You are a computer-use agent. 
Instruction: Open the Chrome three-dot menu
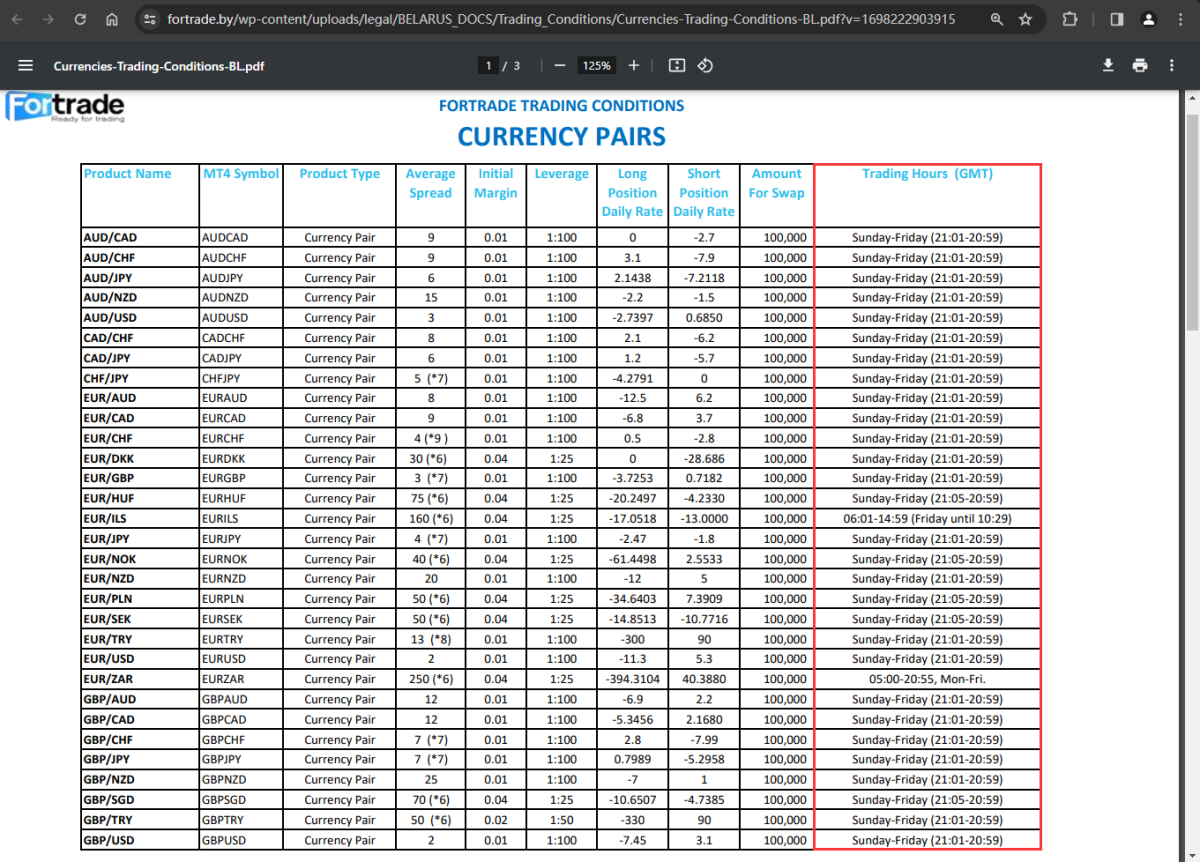pos(1181,19)
